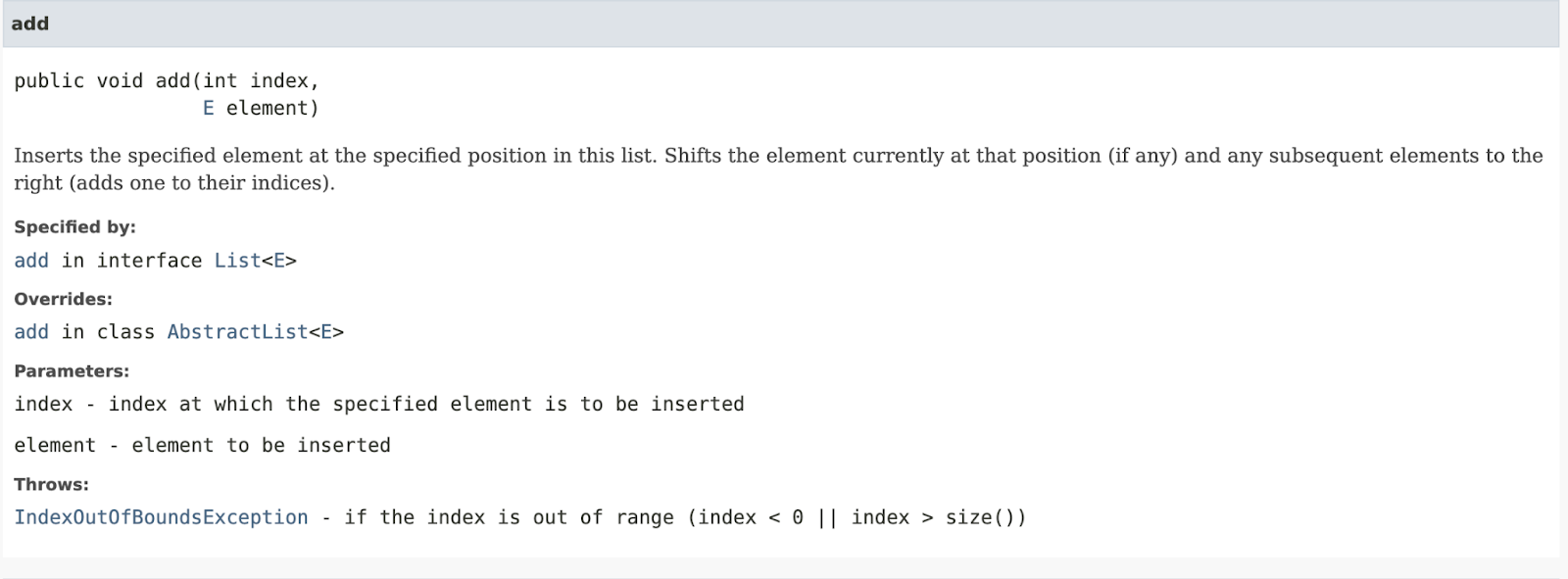The image size is (1568, 579).
Task: Open the AbstractList class link
Action: coord(238,332)
